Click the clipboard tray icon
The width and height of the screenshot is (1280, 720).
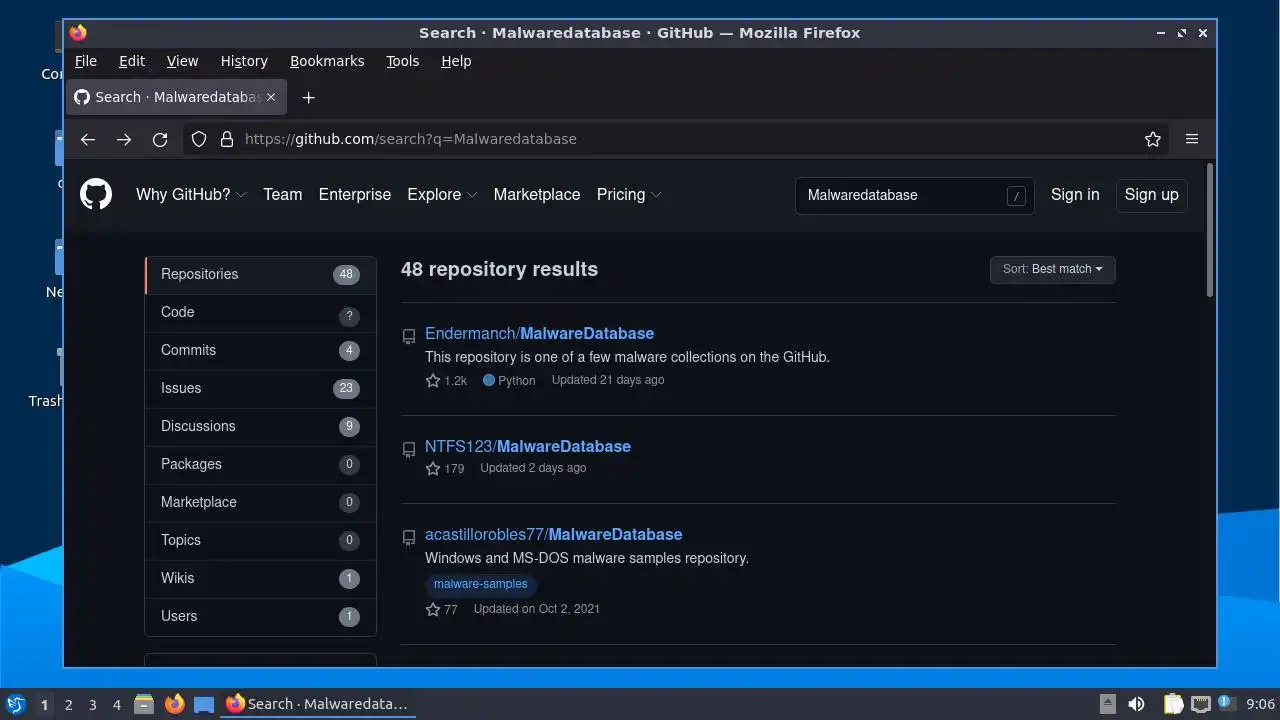pyautogui.click(x=1173, y=704)
